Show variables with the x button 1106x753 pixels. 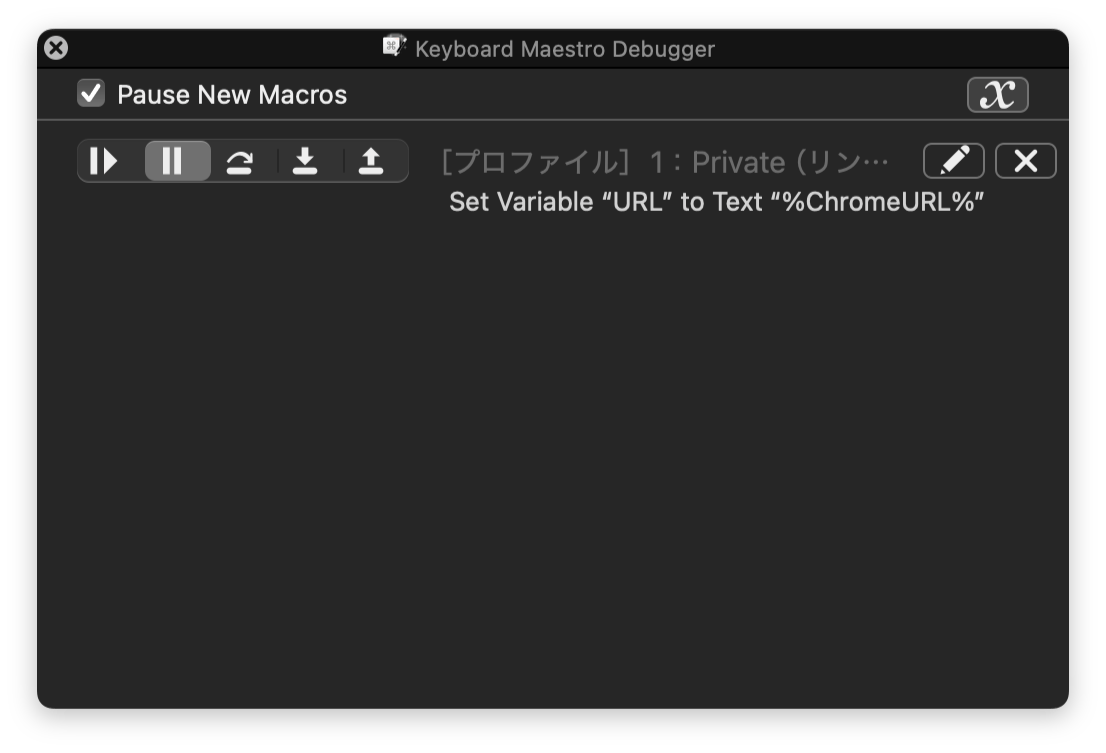[x=997, y=95]
